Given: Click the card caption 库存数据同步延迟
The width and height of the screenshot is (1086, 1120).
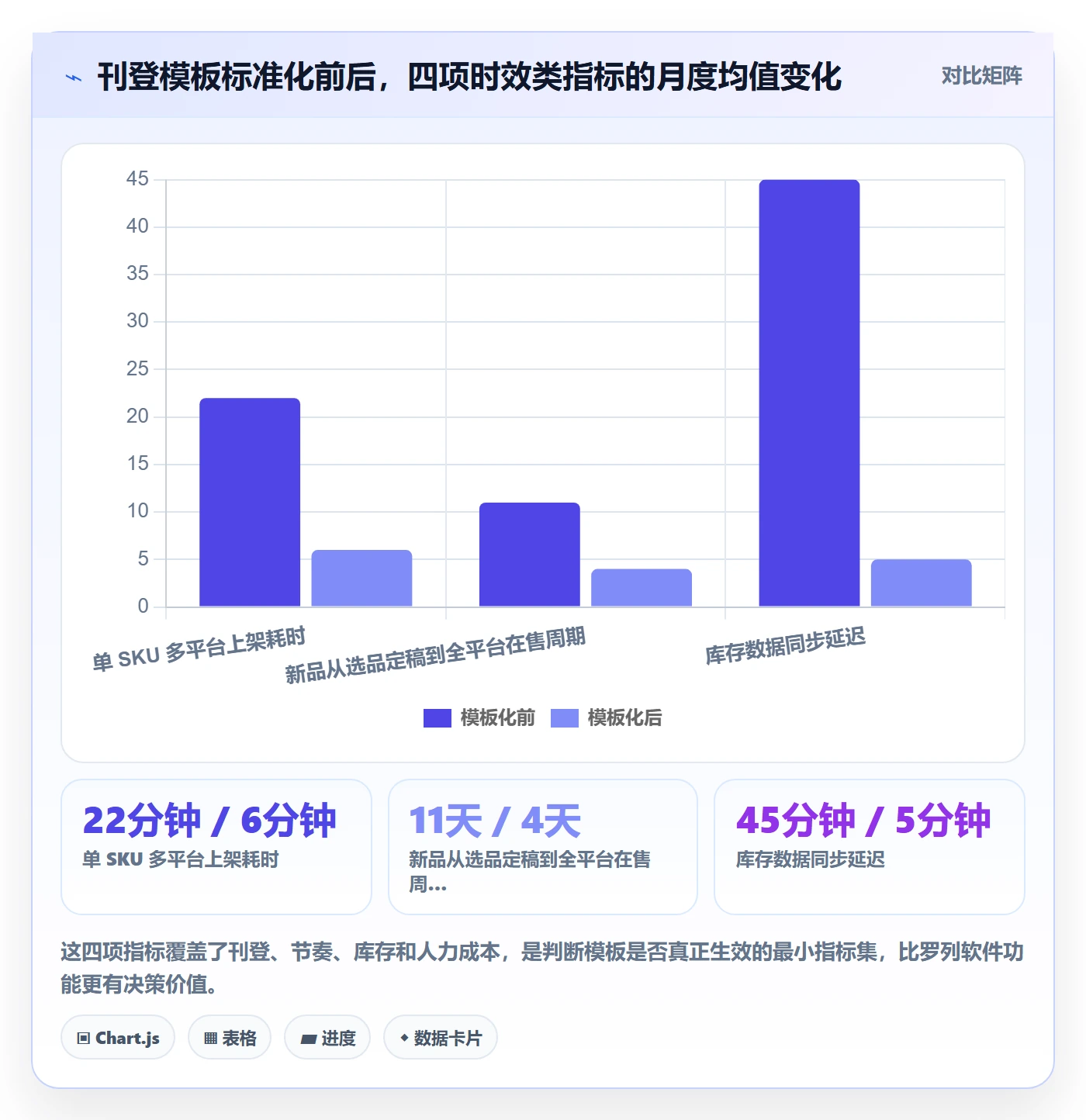Looking at the screenshot, I should click(x=810, y=859).
